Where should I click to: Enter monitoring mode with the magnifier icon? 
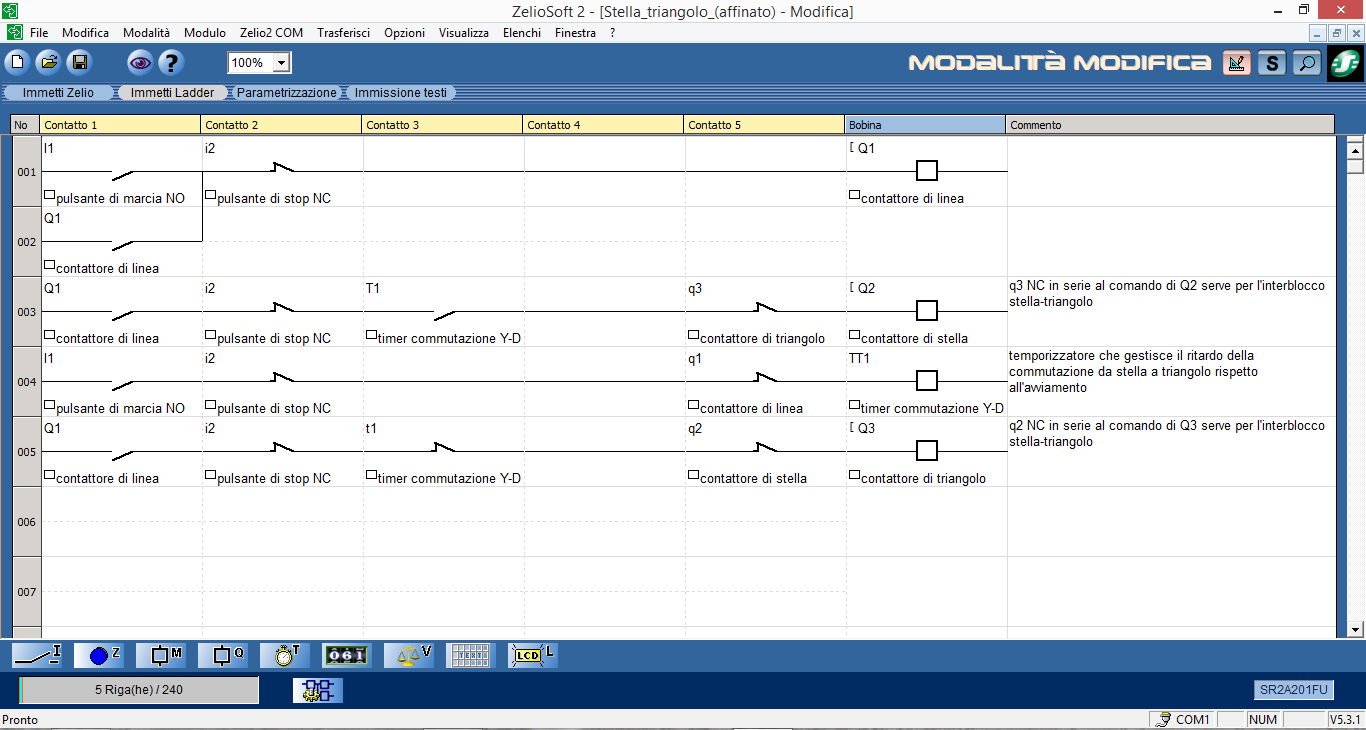pyautogui.click(x=1306, y=63)
